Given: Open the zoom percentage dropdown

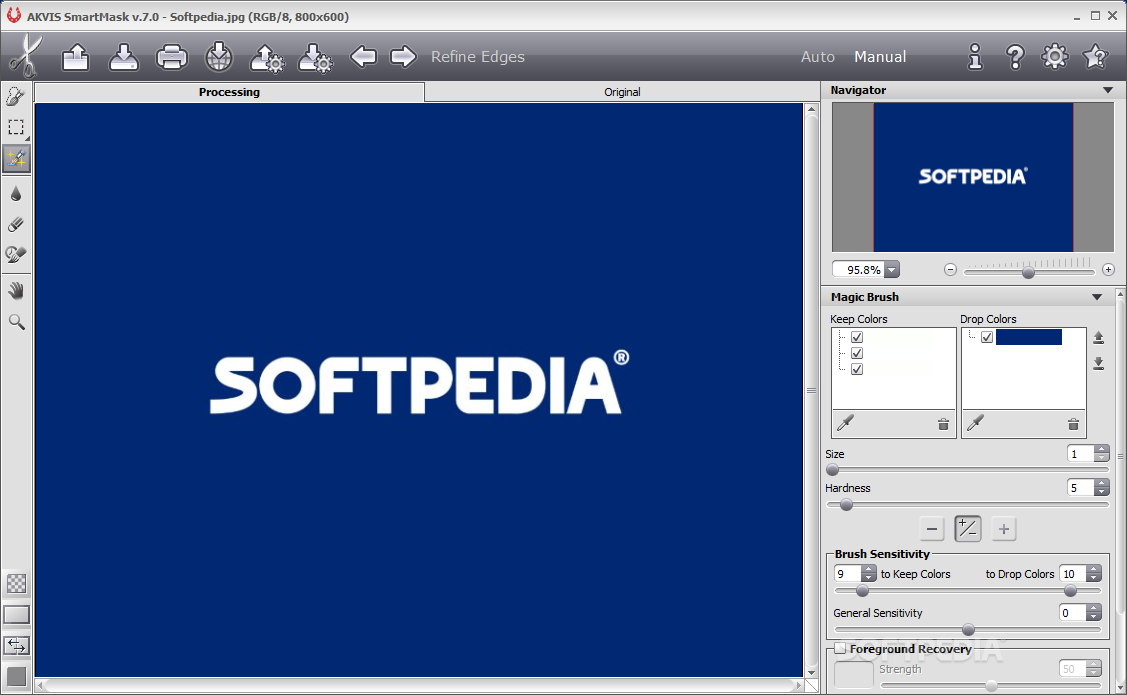Looking at the screenshot, I should (892, 270).
